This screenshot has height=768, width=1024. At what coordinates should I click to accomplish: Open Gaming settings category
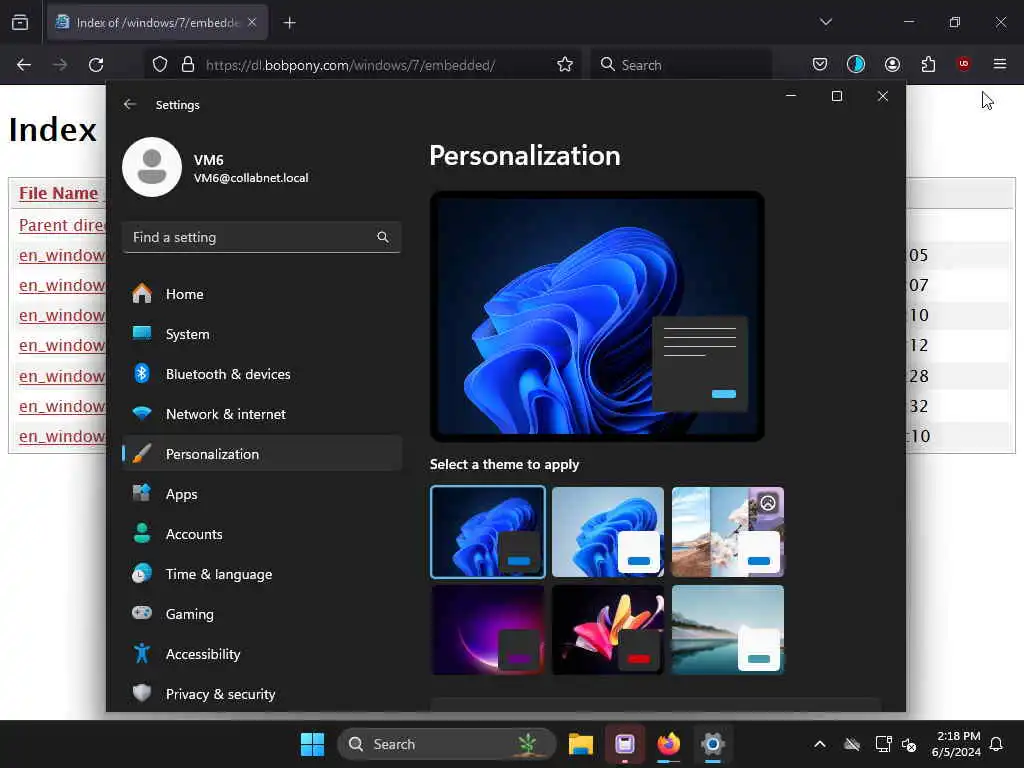point(261,614)
